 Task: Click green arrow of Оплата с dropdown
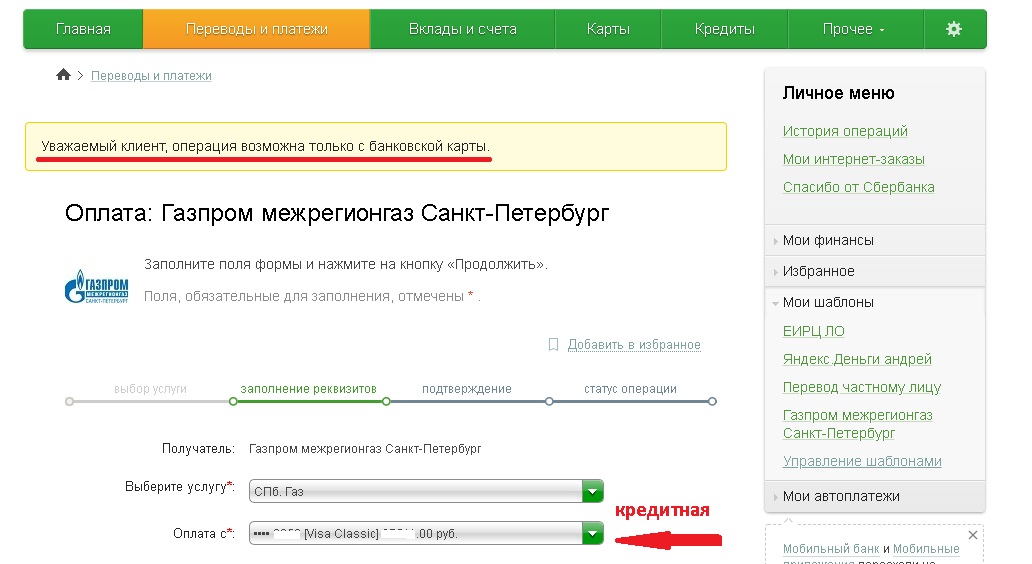(592, 533)
